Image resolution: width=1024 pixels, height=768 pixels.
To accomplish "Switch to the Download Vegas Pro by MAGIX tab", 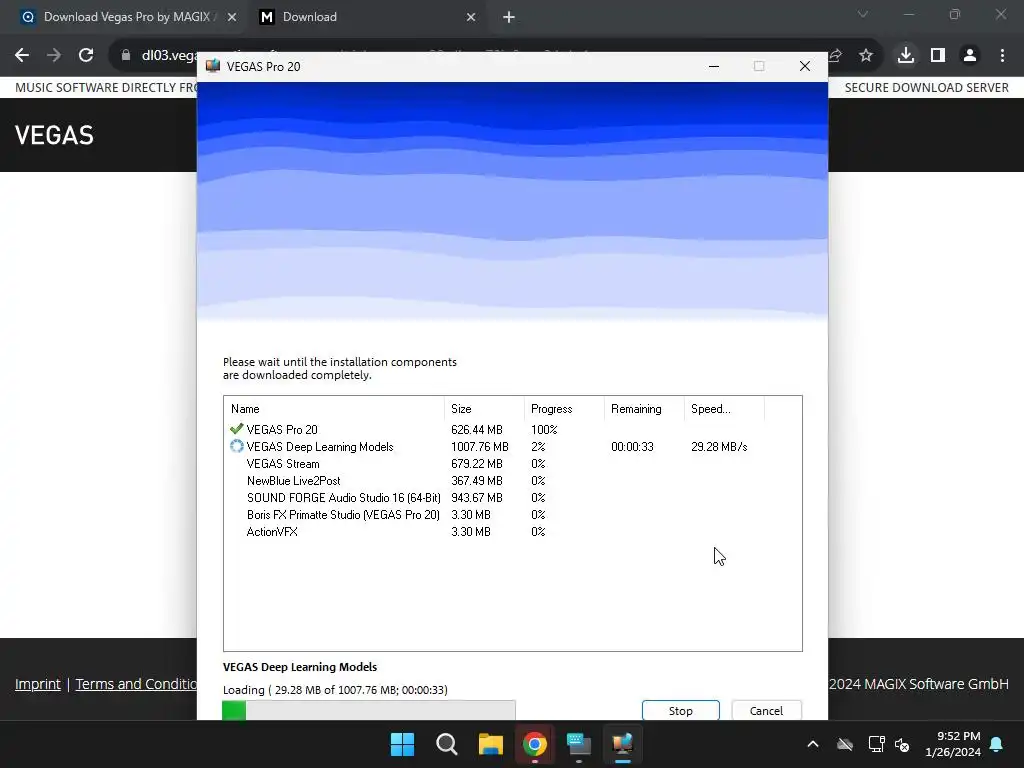I will click(x=127, y=17).
